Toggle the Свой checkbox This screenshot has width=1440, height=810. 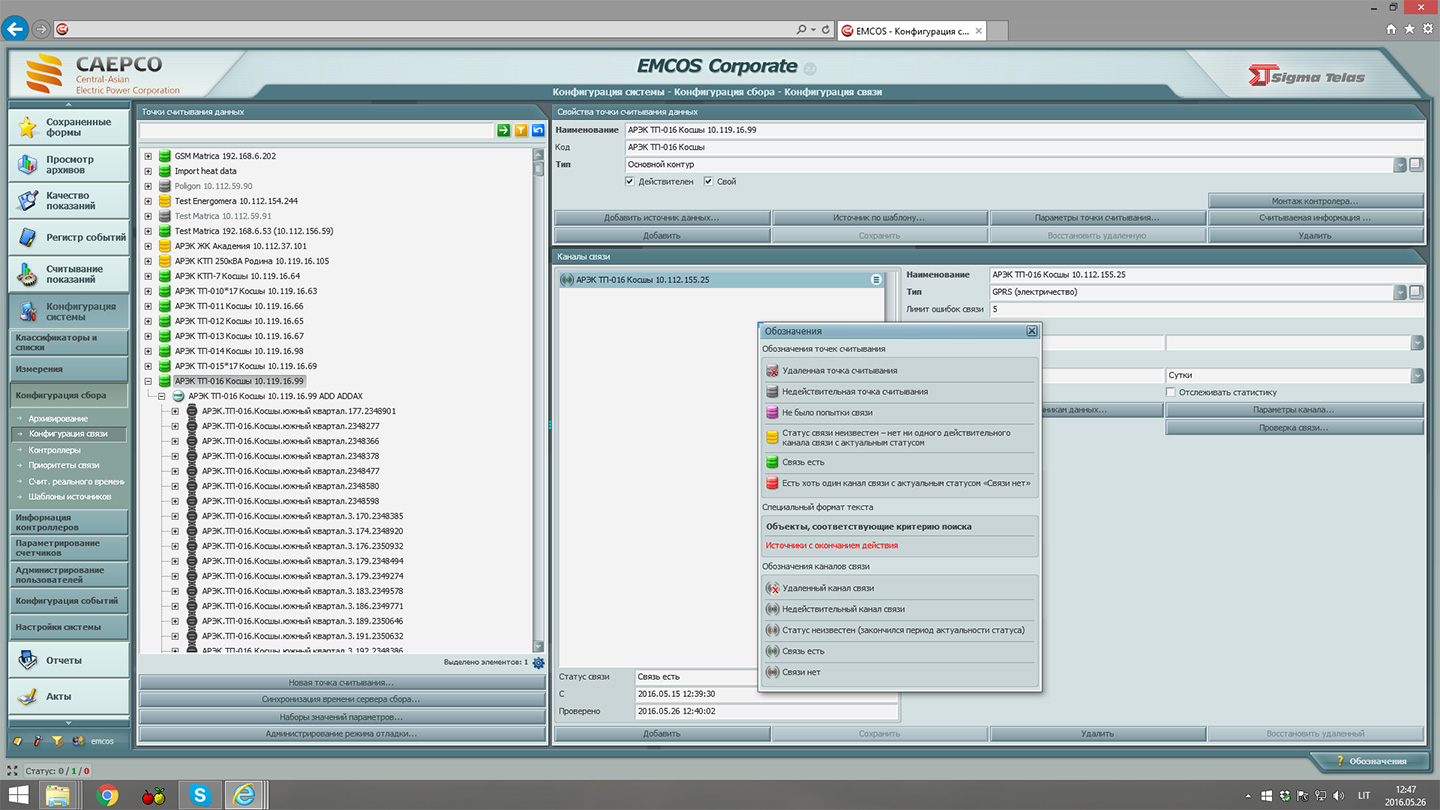click(x=708, y=181)
